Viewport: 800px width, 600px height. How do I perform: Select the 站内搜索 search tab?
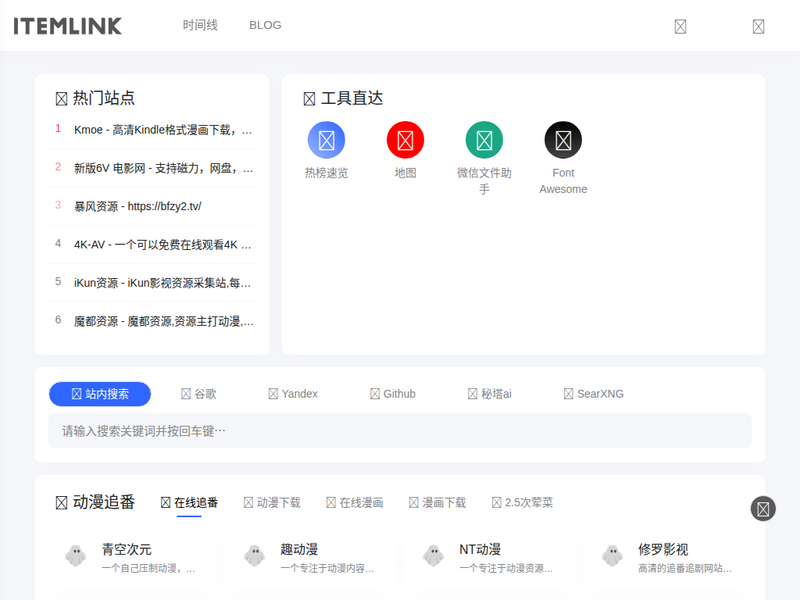click(100, 394)
